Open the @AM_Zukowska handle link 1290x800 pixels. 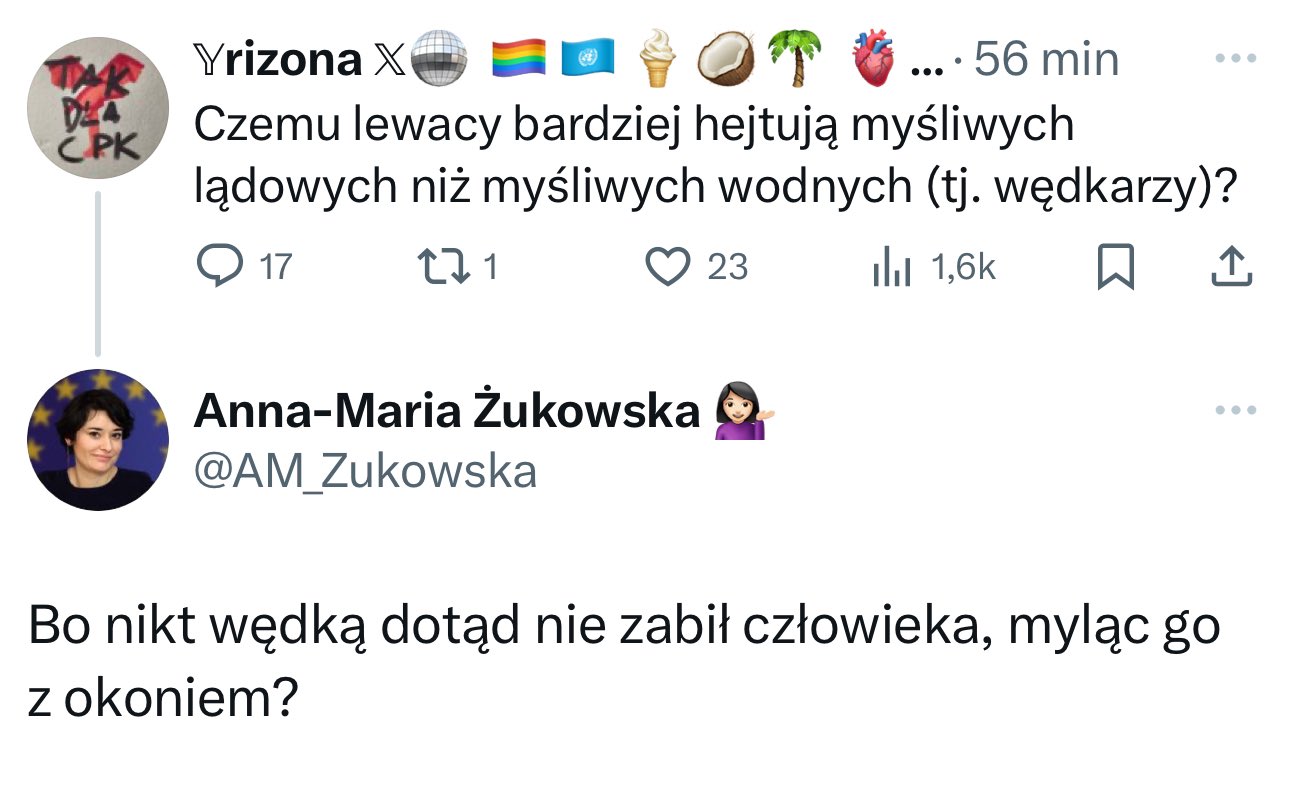pyautogui.click(x=365, y=472)
